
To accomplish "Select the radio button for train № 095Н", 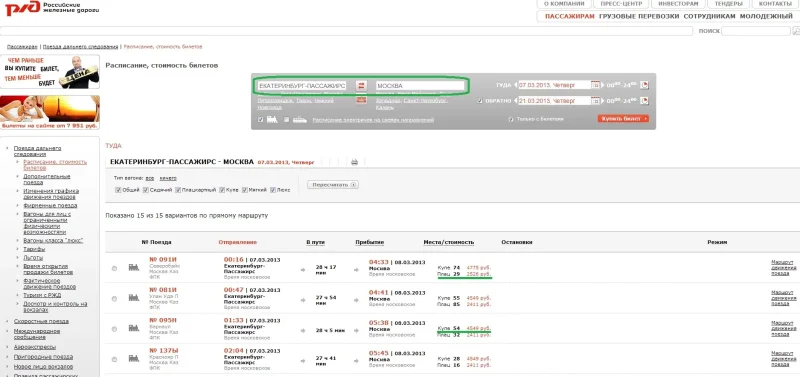I will [x=114, y=329].
